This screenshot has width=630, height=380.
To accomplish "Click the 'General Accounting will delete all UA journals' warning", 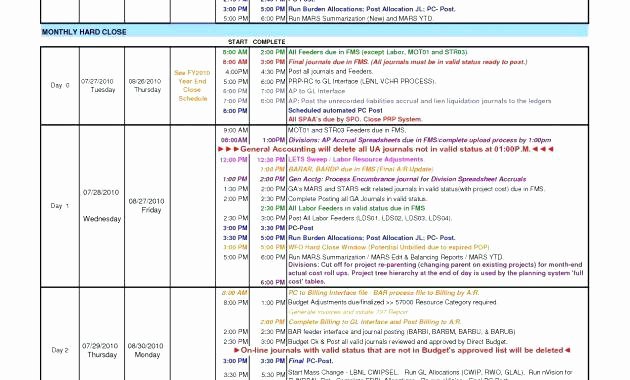I will (x=386, y=149).
